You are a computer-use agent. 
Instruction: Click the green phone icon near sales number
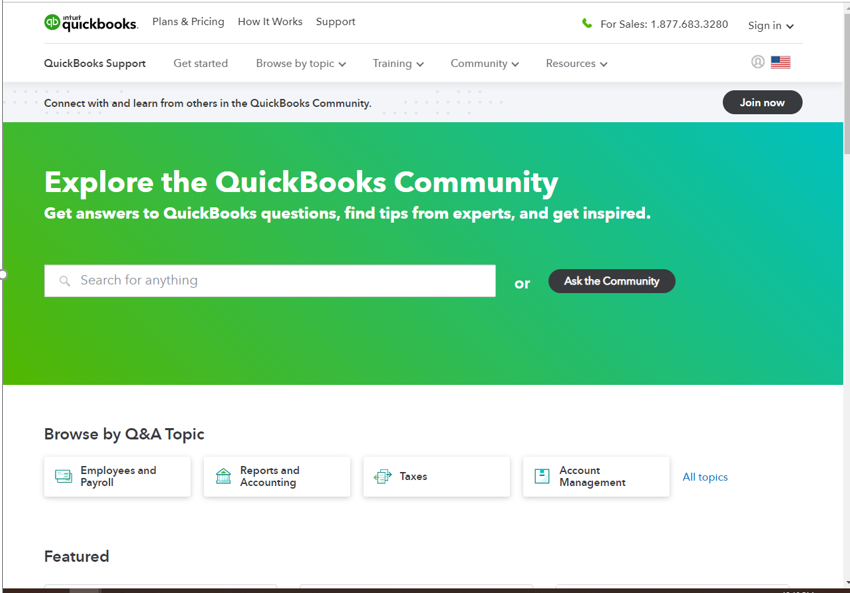587,23
